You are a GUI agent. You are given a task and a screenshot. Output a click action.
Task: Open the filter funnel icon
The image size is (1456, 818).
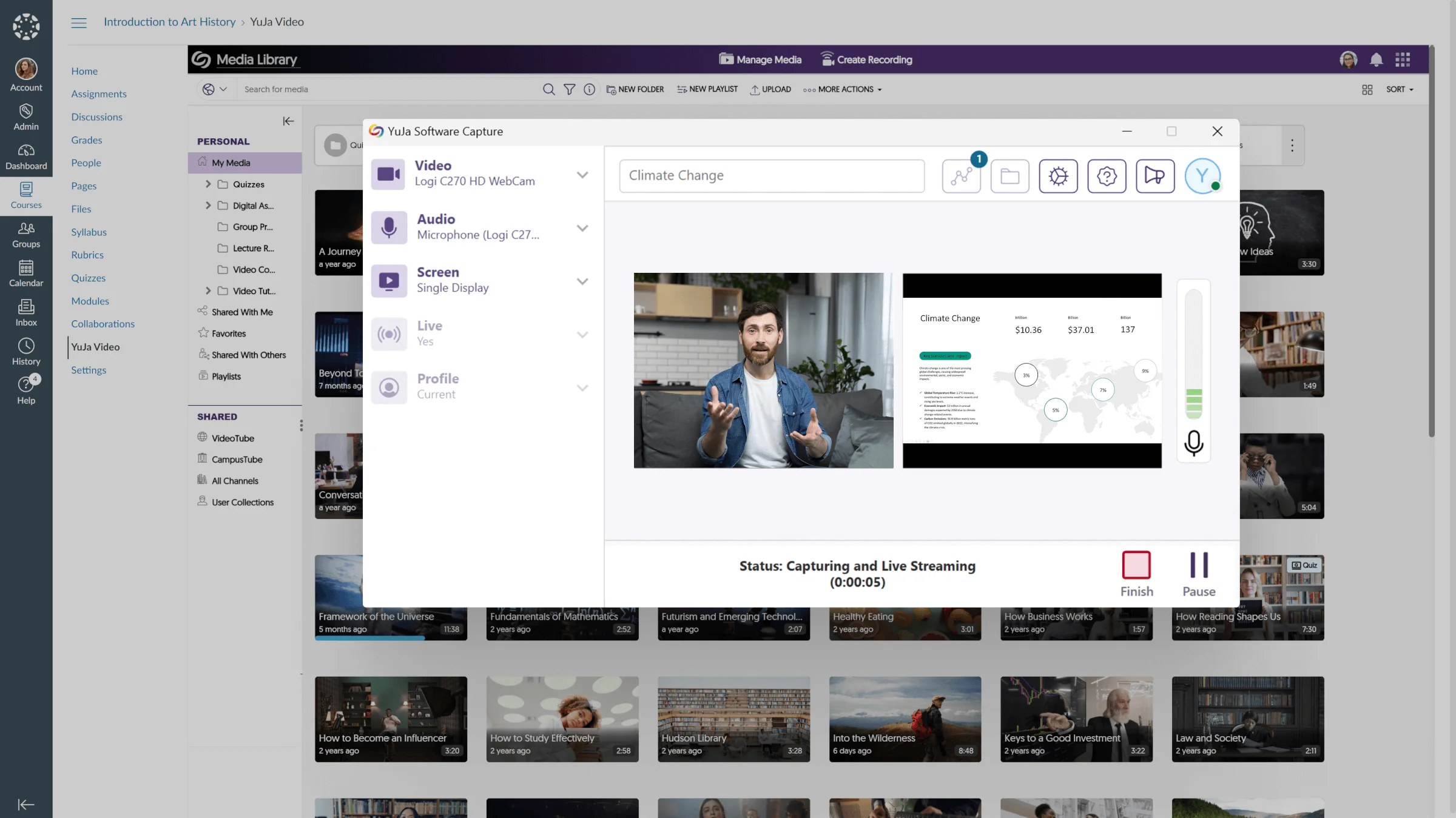click(569, 89)
